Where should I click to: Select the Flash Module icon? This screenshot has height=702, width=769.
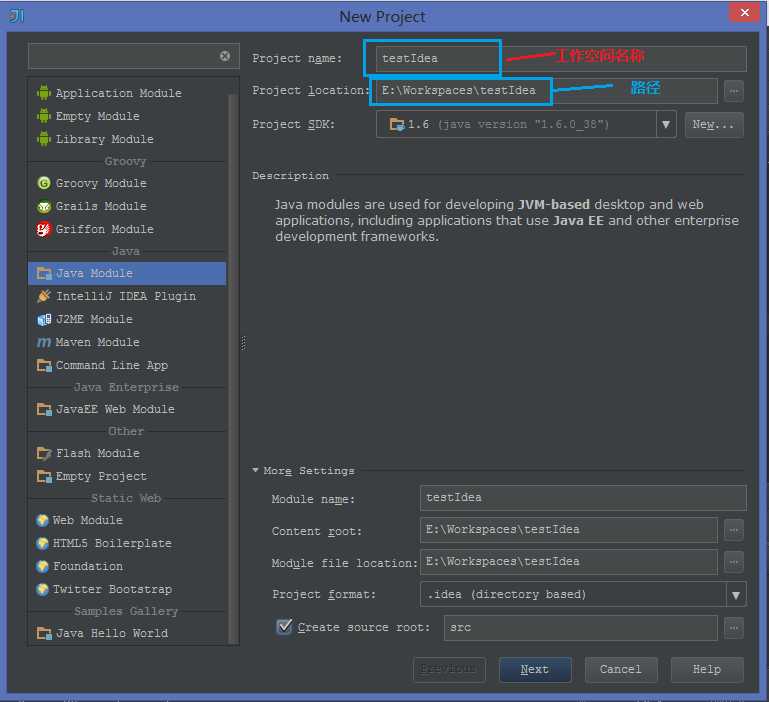pos(44,453)
